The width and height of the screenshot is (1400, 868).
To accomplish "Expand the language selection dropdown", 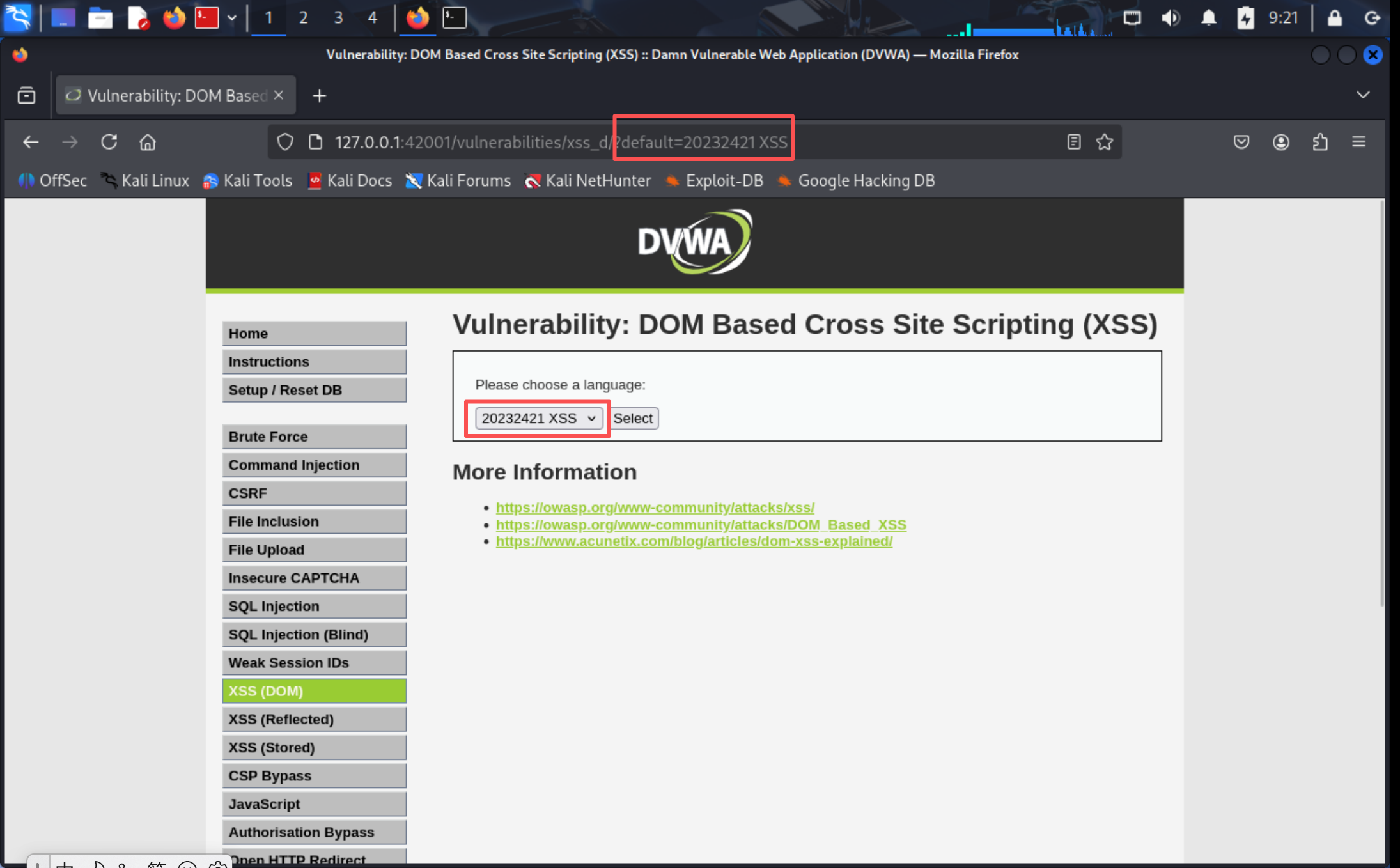I will (x=538, y=419).
